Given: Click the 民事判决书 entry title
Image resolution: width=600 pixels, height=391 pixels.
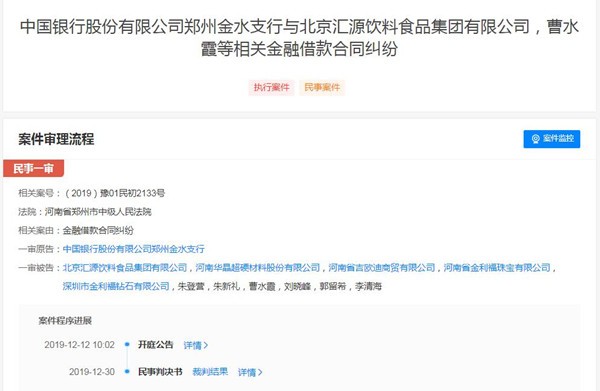Looking at the screenshot, I should [x=160, y=371].
